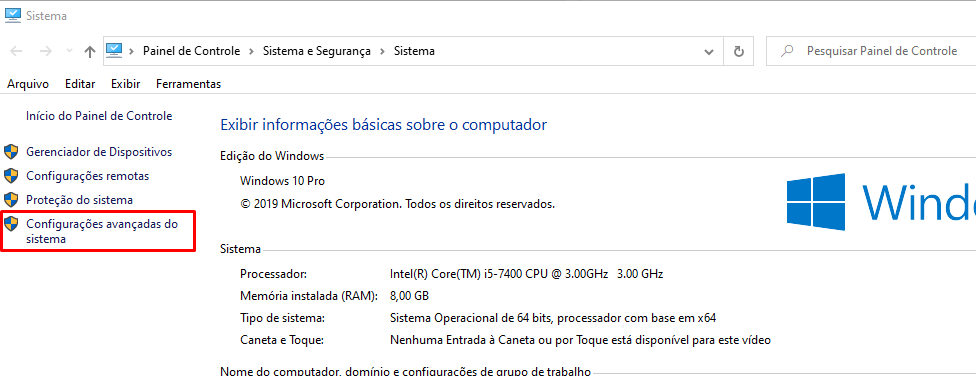Click the 2019 Microsoft Corporation copyright text
This screenshot has height=376, width=976.
pos(397,204)
